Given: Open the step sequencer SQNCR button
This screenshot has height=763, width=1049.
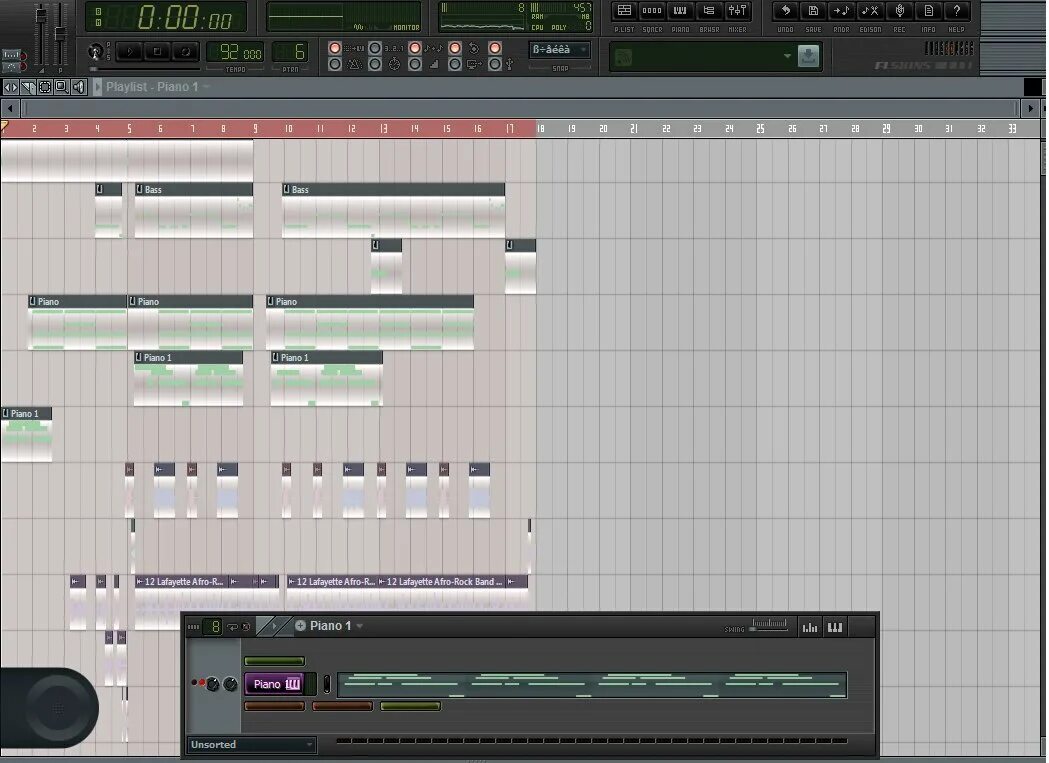Looking at the screenshot, I should (652, 11).
